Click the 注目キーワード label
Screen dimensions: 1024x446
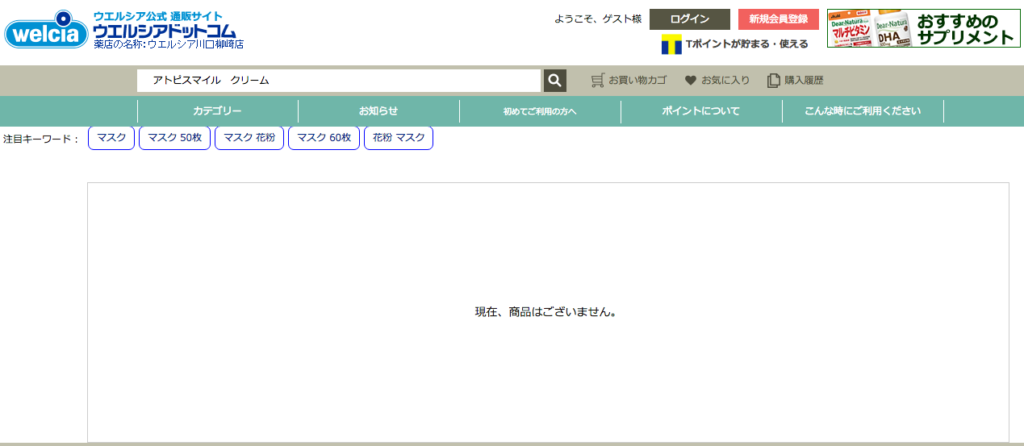pos(41,138)
